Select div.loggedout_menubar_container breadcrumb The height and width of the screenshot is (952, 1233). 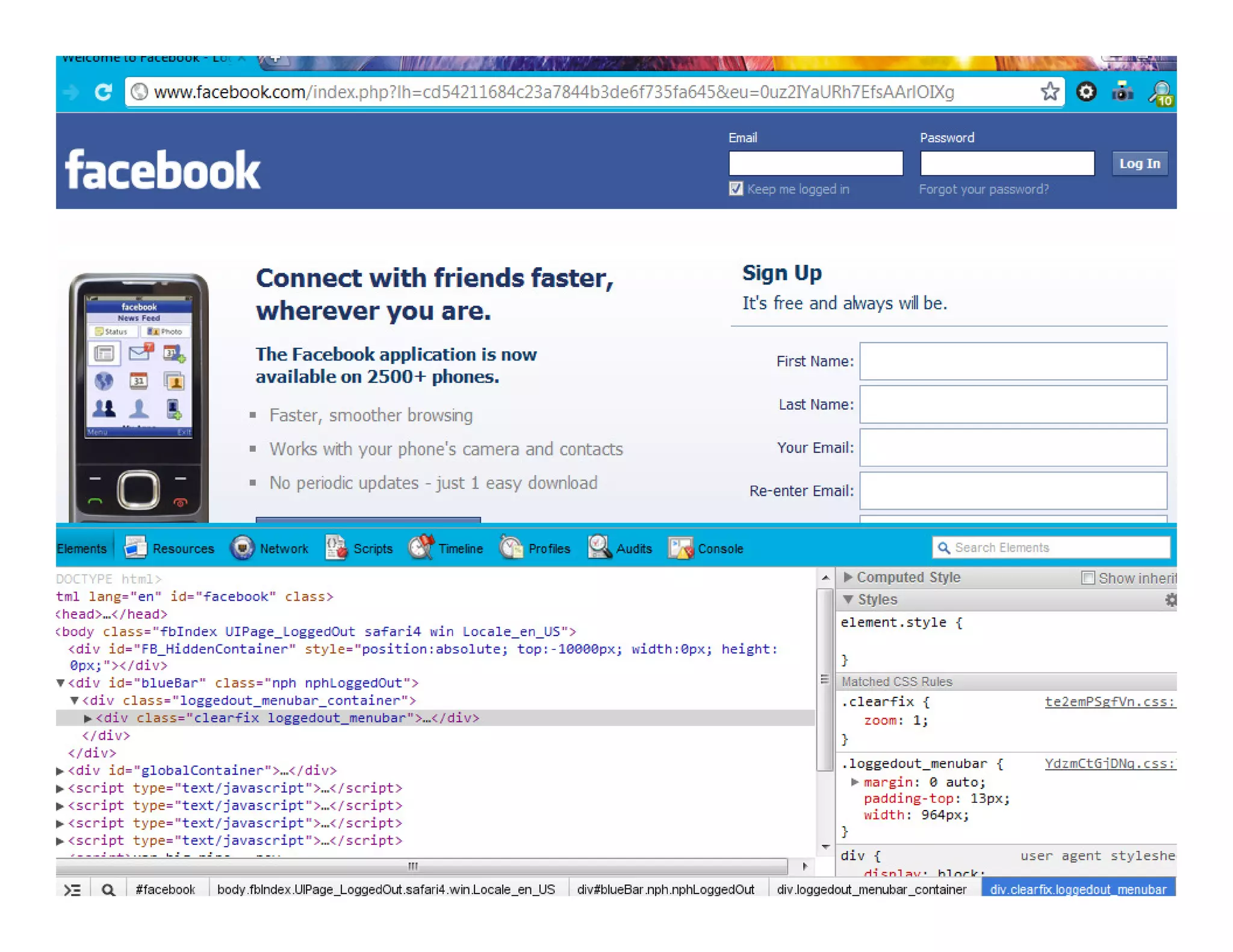871,889
